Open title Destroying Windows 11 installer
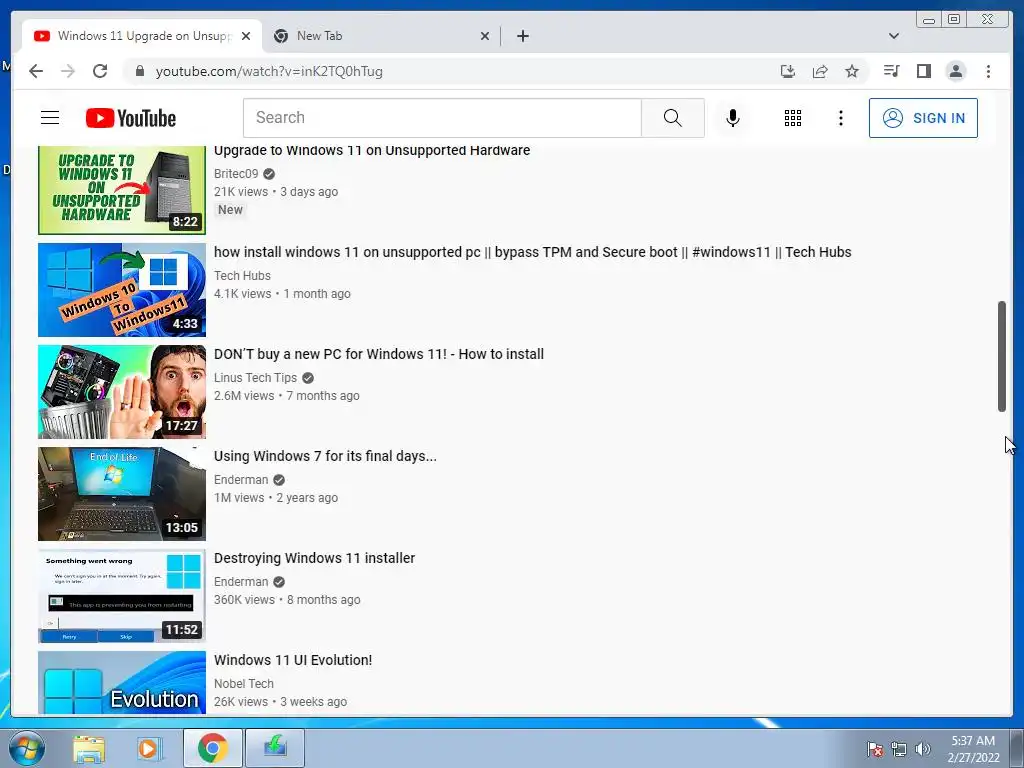 click(x=314, y=558)
